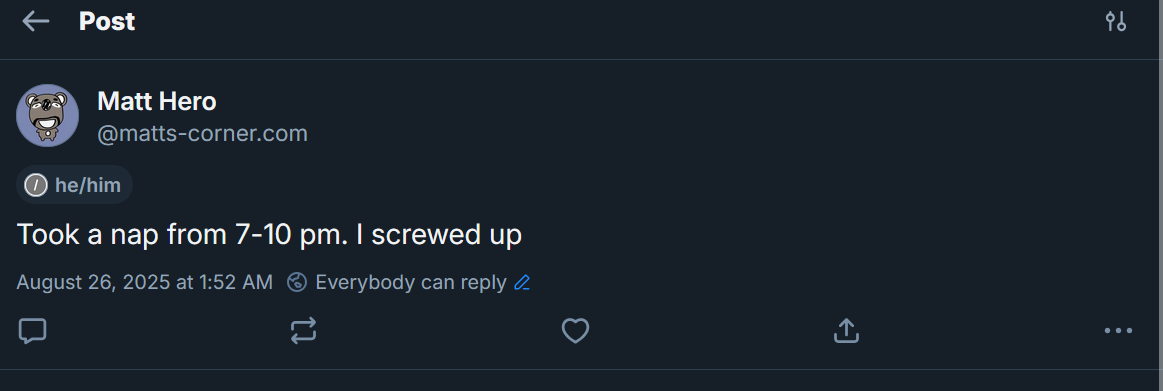Click the globe icon beside reply setting
1163x391 pixels.
coord(297,283)
